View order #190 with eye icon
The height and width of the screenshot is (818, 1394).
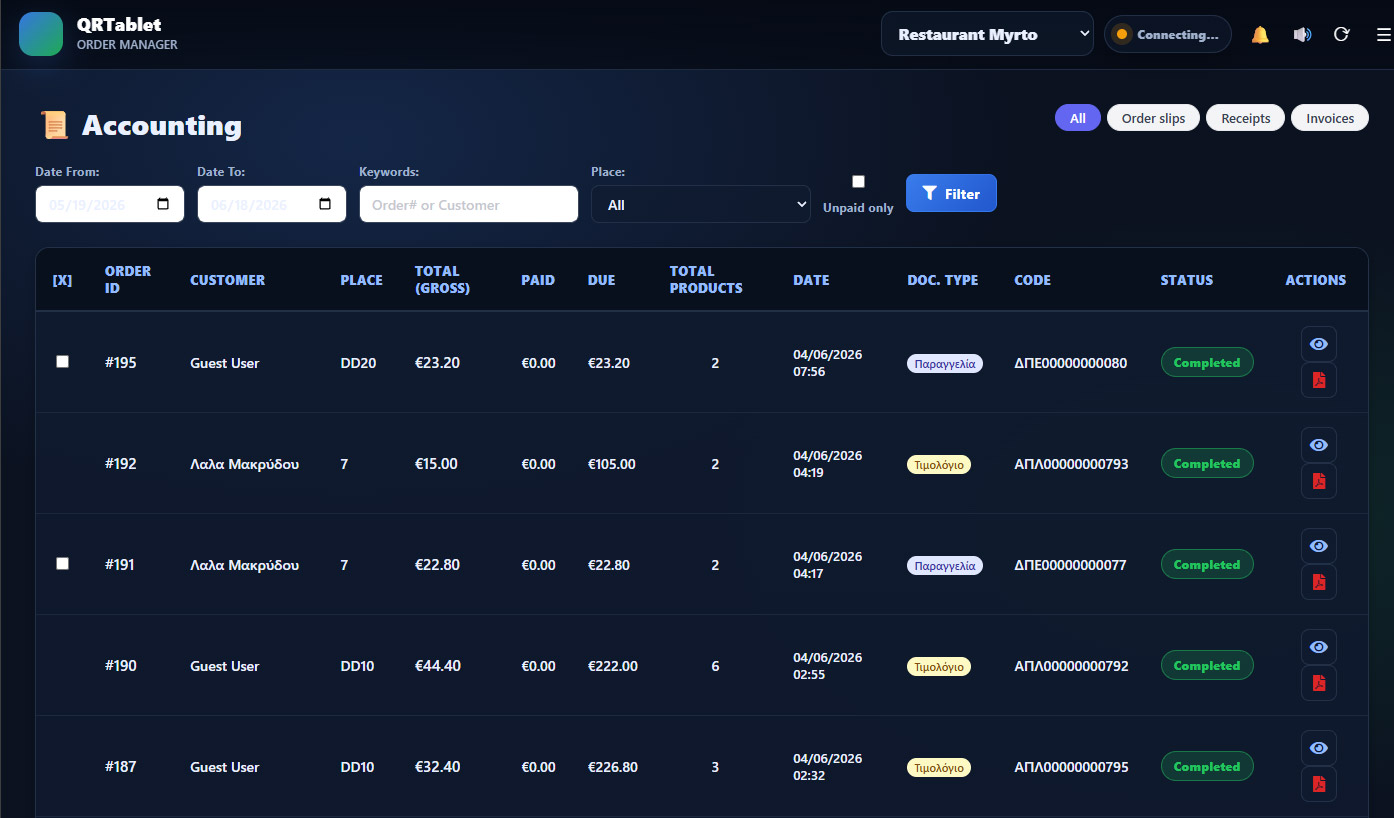pyautogui.click(x=1319, y=647)
